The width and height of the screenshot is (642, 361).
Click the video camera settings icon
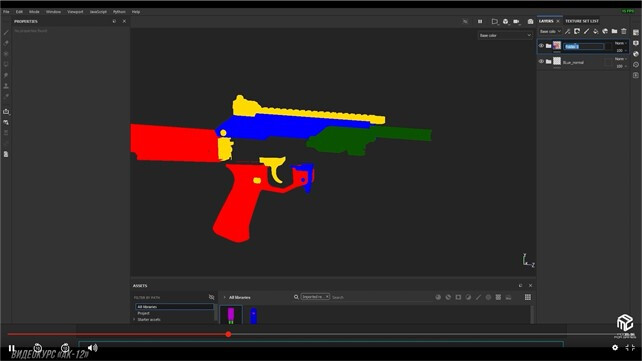point(517,21)
